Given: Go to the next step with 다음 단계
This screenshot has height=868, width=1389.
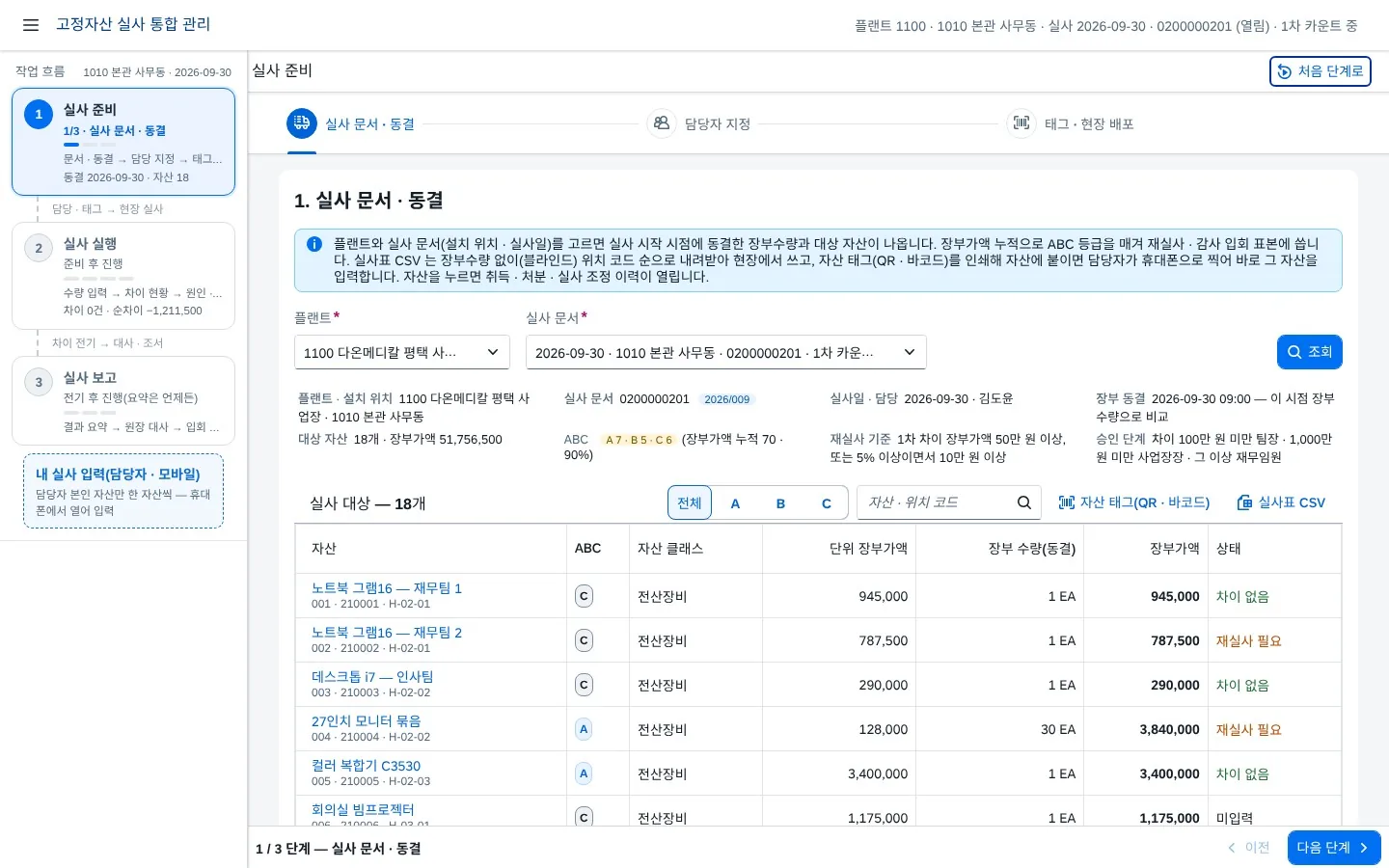Looking at the screenshot, I should tap(1334, 848).
